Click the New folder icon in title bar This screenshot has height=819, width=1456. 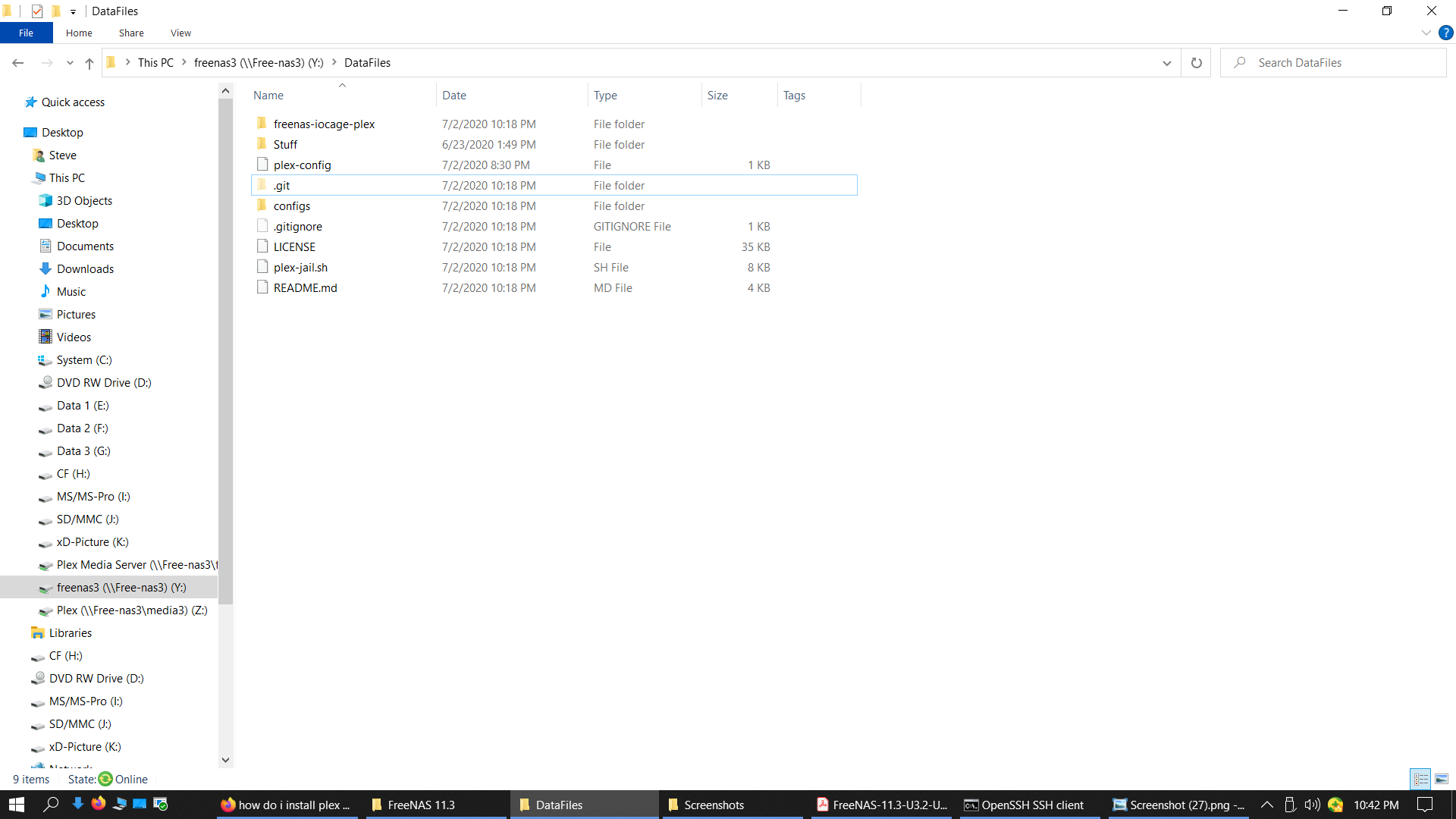pos(56,11)
